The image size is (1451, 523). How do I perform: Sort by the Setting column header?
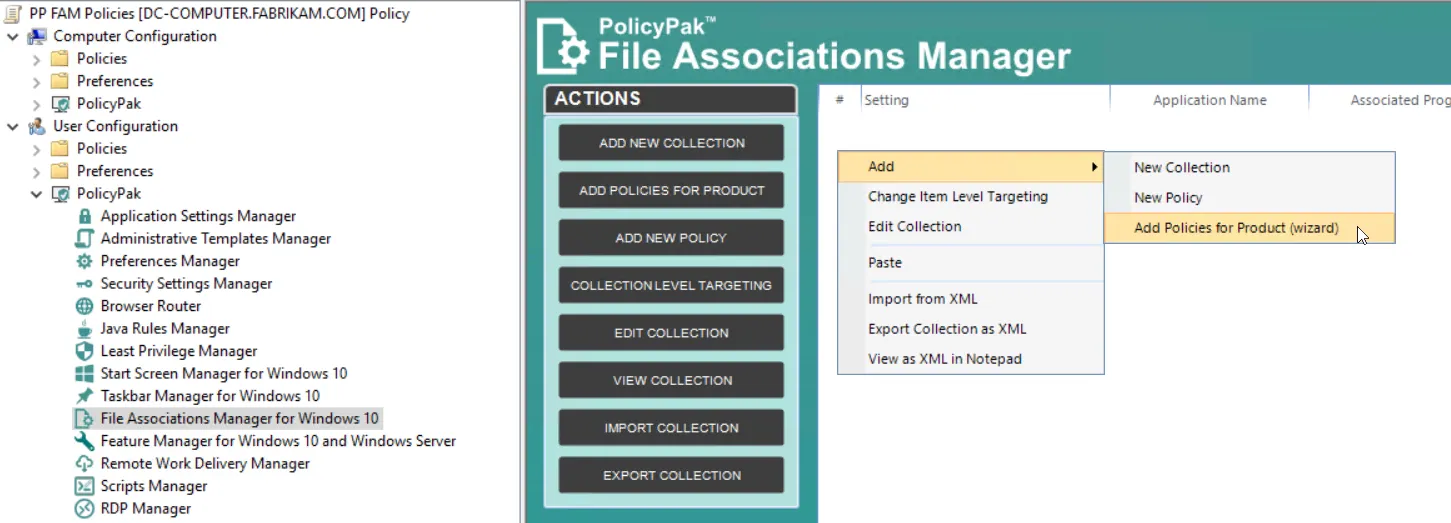point(985,100)
